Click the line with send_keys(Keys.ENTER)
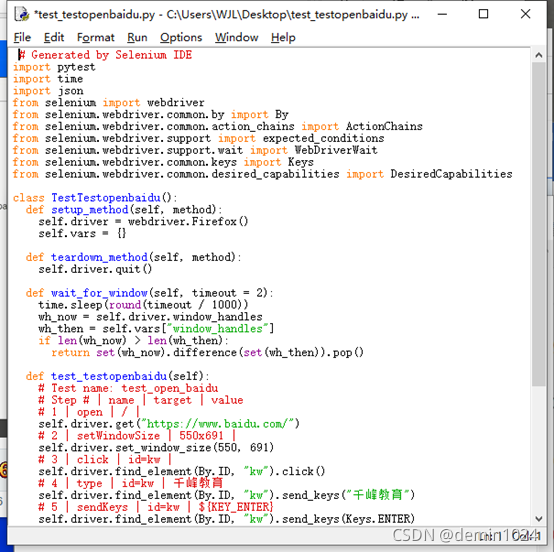 [x=226, y=519]
